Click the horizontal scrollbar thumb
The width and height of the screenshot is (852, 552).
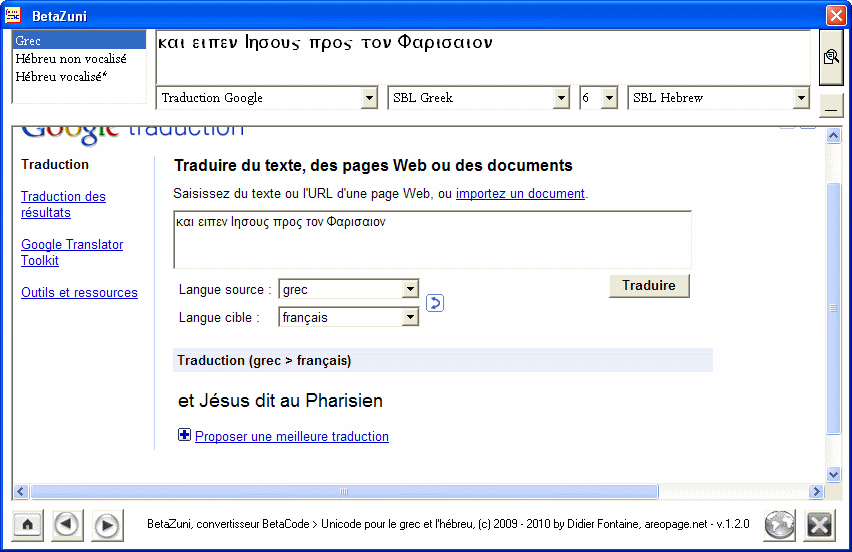[x=344, y=492]
